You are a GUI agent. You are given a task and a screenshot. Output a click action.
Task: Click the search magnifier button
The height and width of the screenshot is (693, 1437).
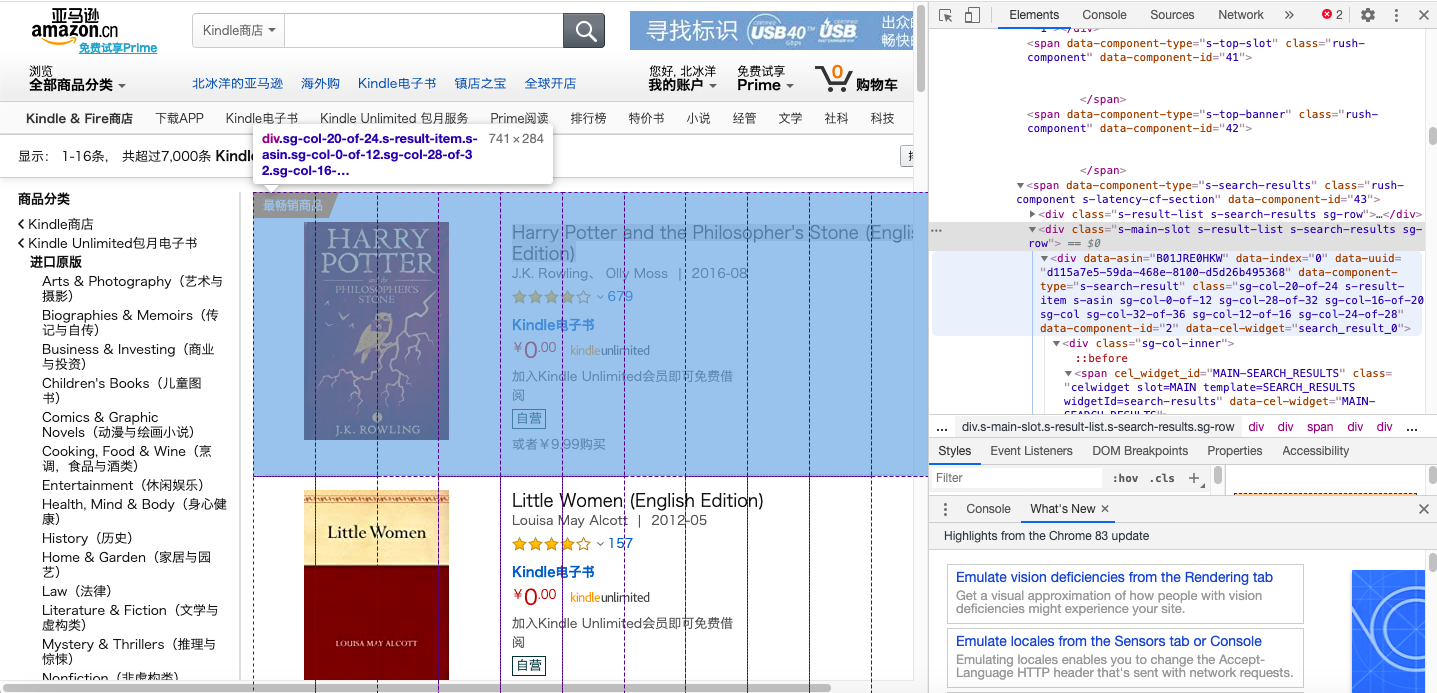click(x=584, y=31)
